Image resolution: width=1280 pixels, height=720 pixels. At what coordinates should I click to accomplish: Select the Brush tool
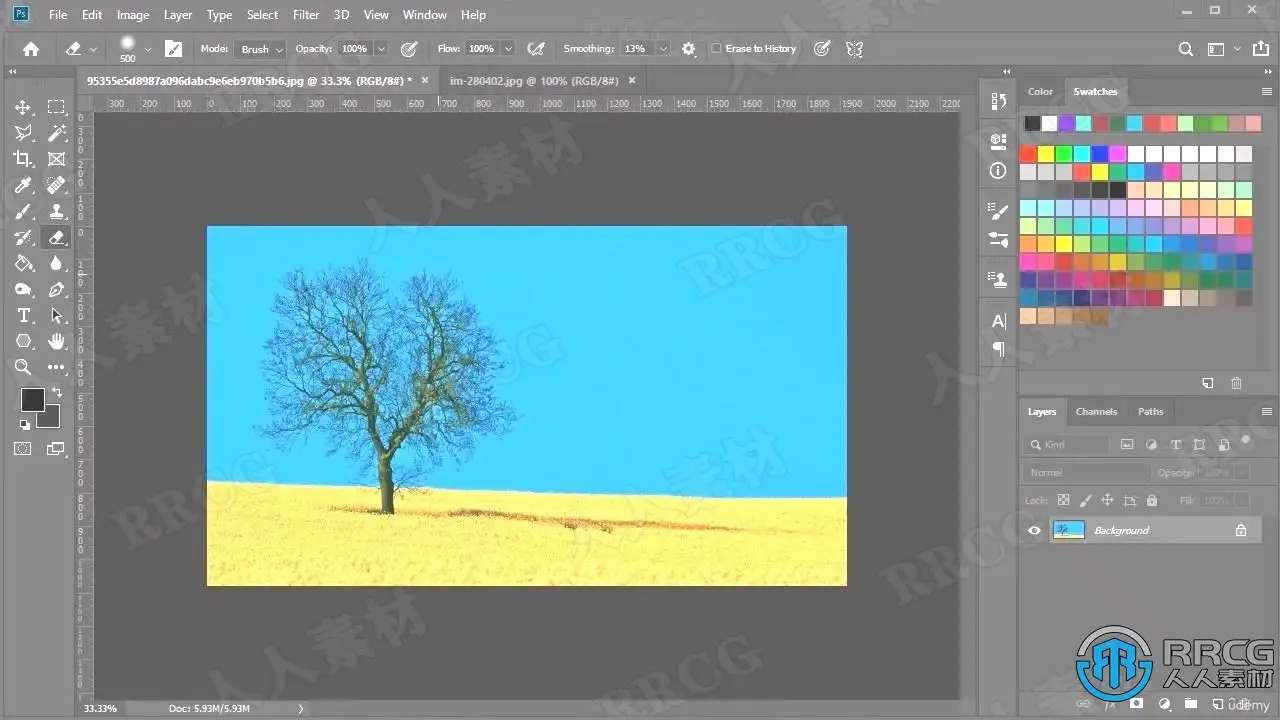[23, 211]
